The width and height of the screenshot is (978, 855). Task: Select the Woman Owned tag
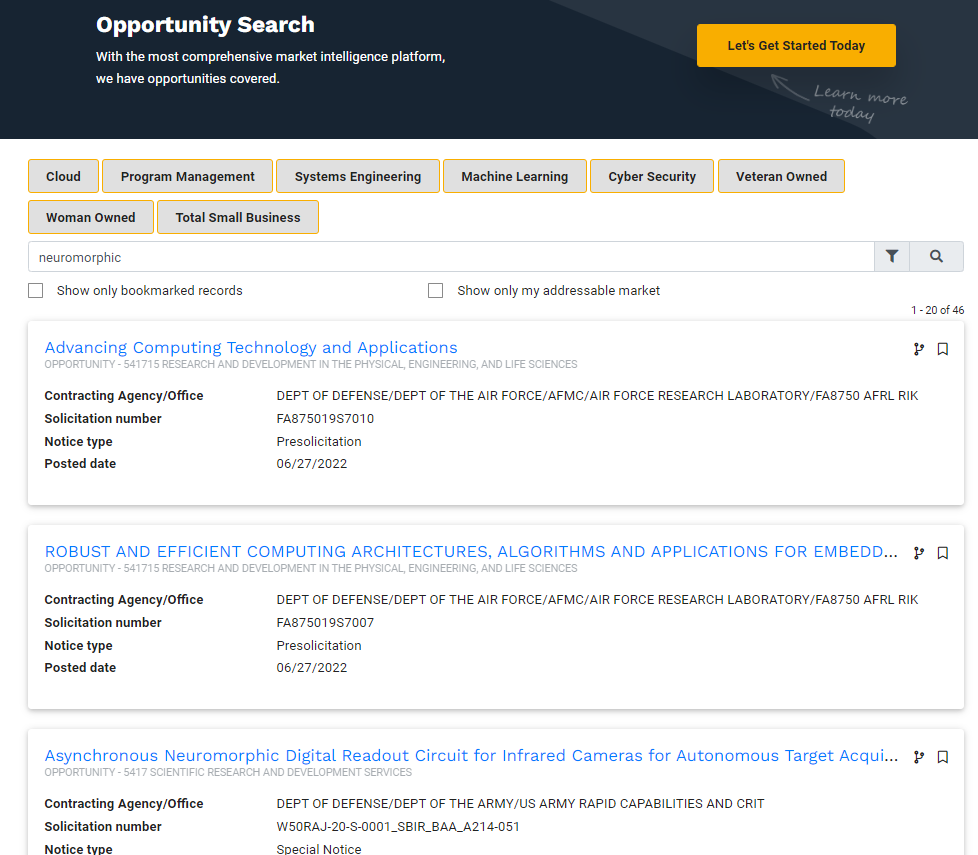coord(90,217)
